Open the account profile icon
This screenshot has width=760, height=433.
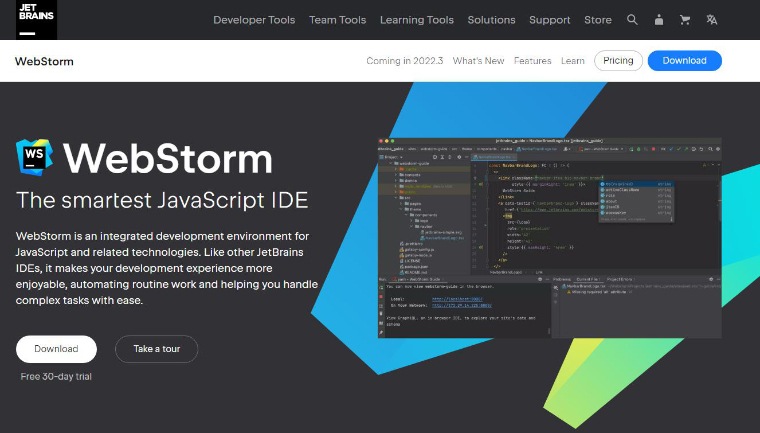(659, 20)
